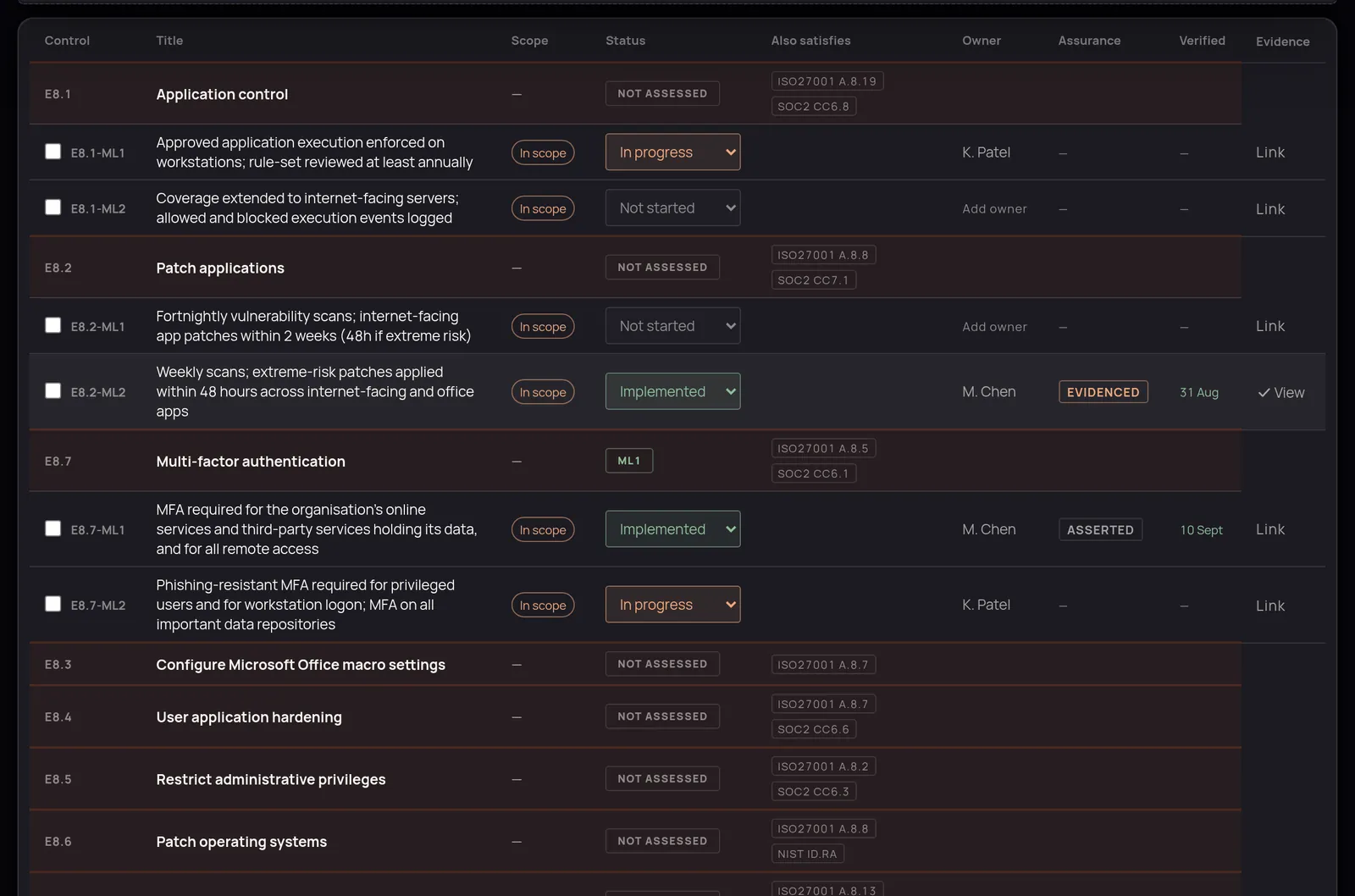Select the E8.2-ML1 row checkbox
Screen dimensions: 1355x896
(53, 325)
